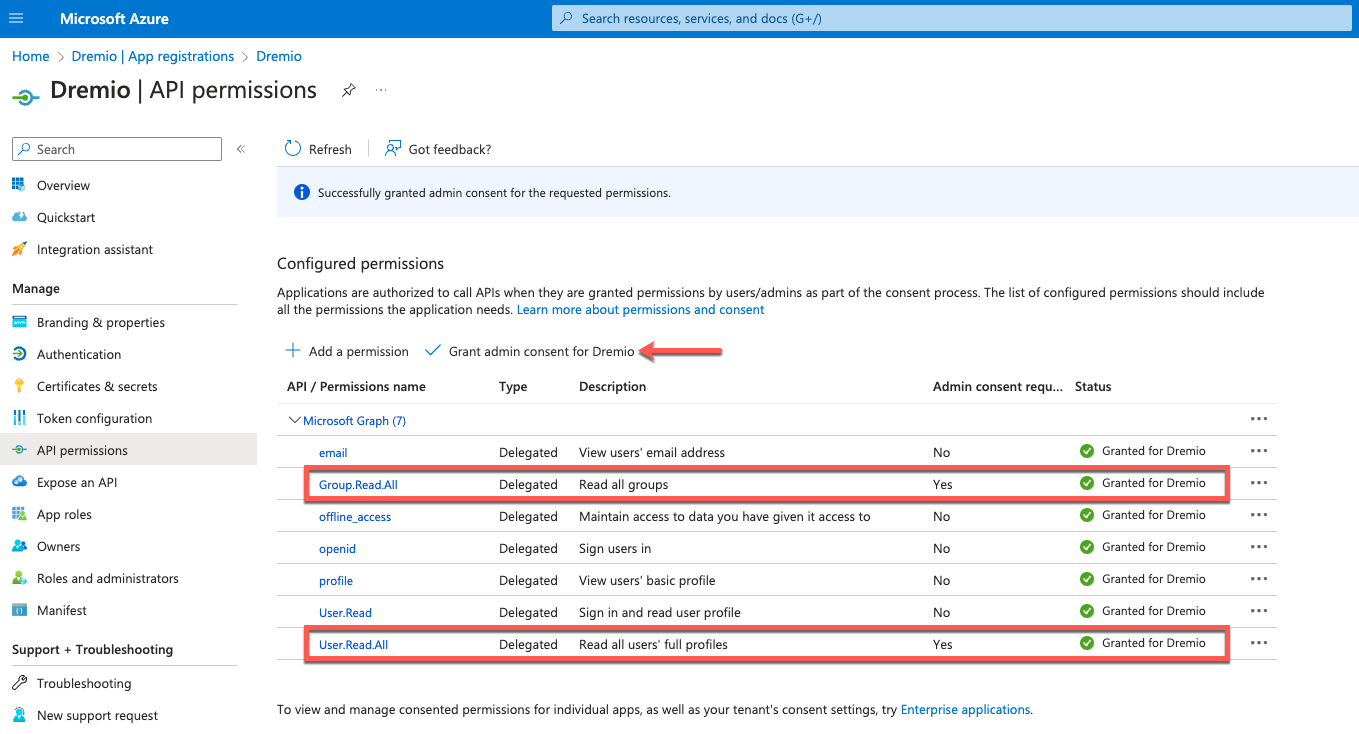1359x734 pixels.
Task: Open the Enterprise applications link
Action: coord(965,710)
